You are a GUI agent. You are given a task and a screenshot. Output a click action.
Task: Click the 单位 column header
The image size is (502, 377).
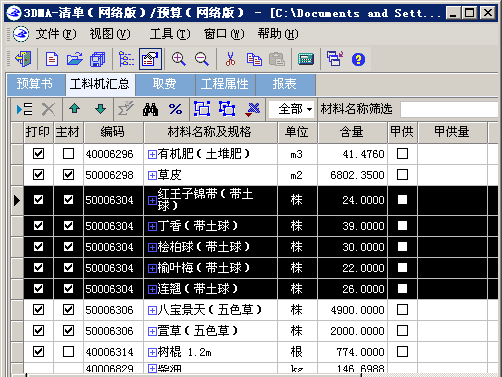point(297,132)
